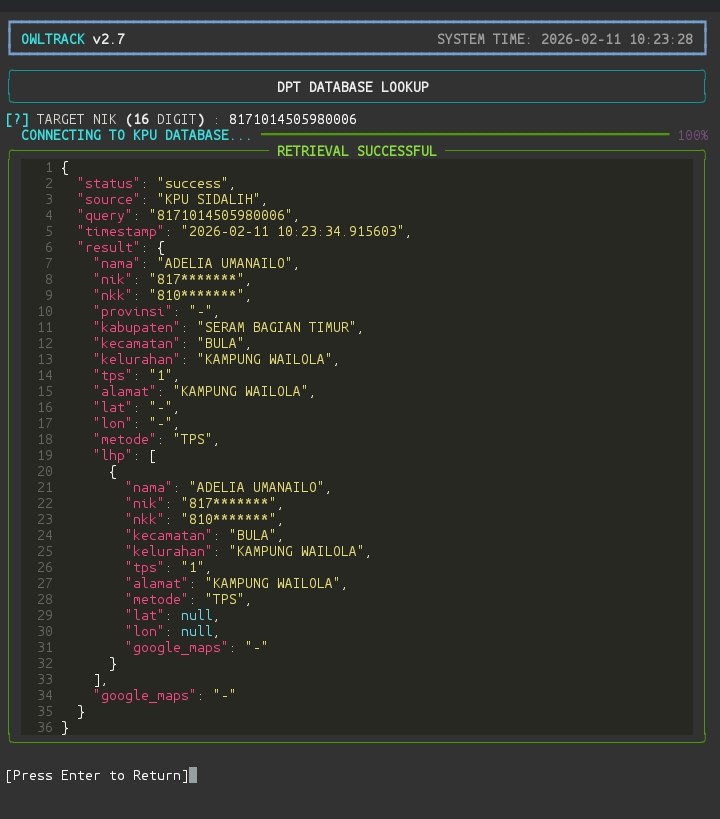Click the "kabupaten" key
The image size is (720, 819).
click(137, 327)
